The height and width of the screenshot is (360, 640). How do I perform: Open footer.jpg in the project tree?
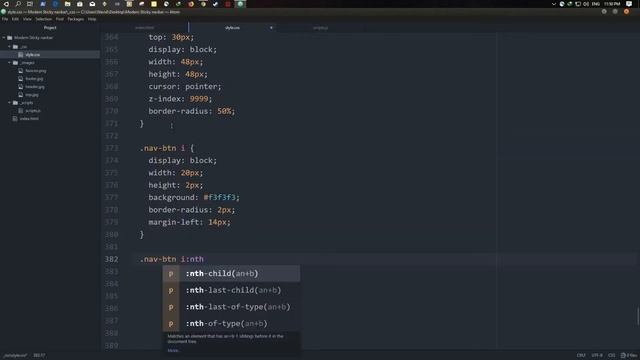[x=34, y=79]
